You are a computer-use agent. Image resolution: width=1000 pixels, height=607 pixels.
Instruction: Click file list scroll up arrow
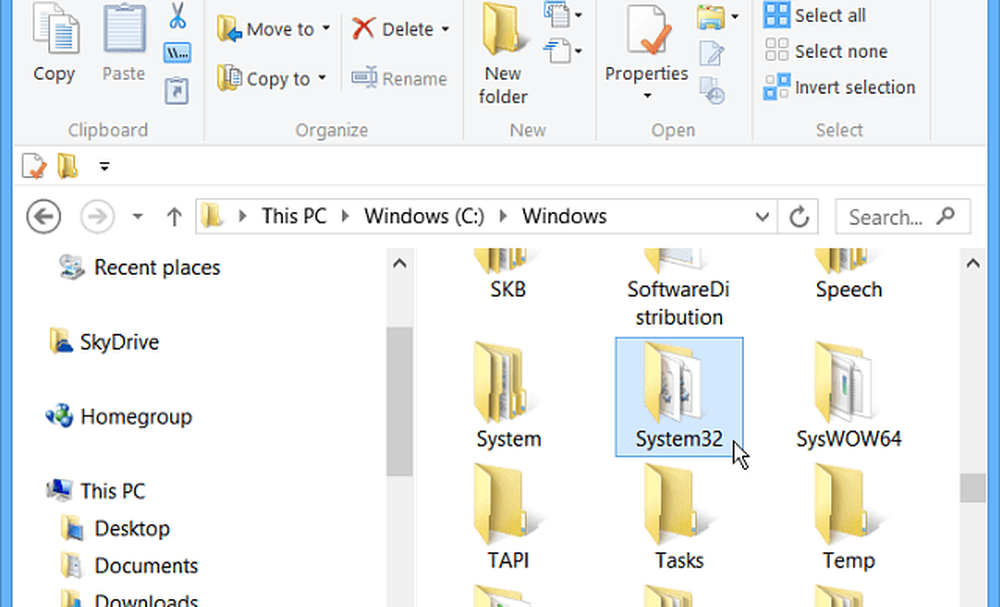point(973,263)
